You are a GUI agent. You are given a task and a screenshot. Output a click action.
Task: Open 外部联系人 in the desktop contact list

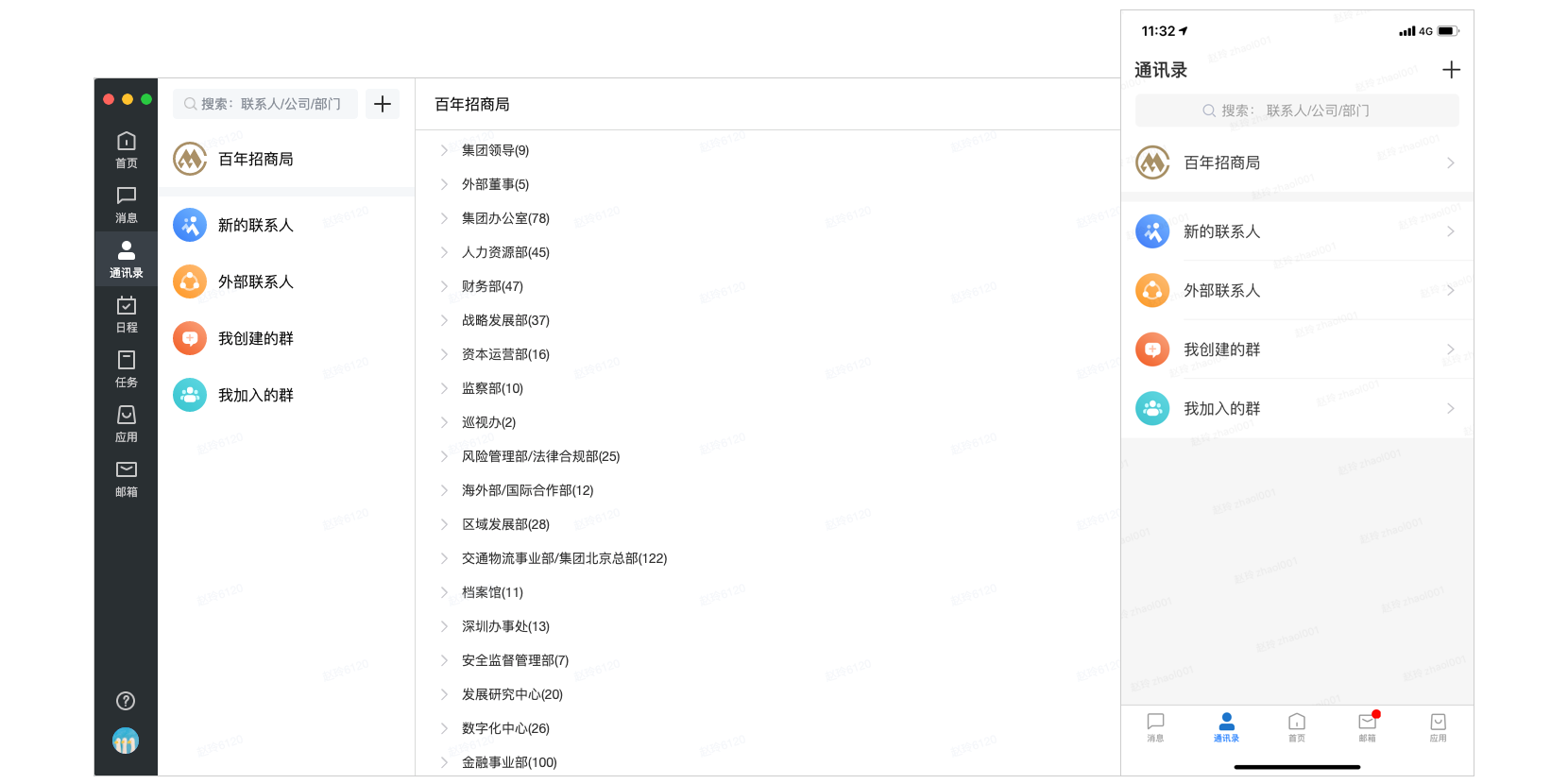tap(255, 281)
